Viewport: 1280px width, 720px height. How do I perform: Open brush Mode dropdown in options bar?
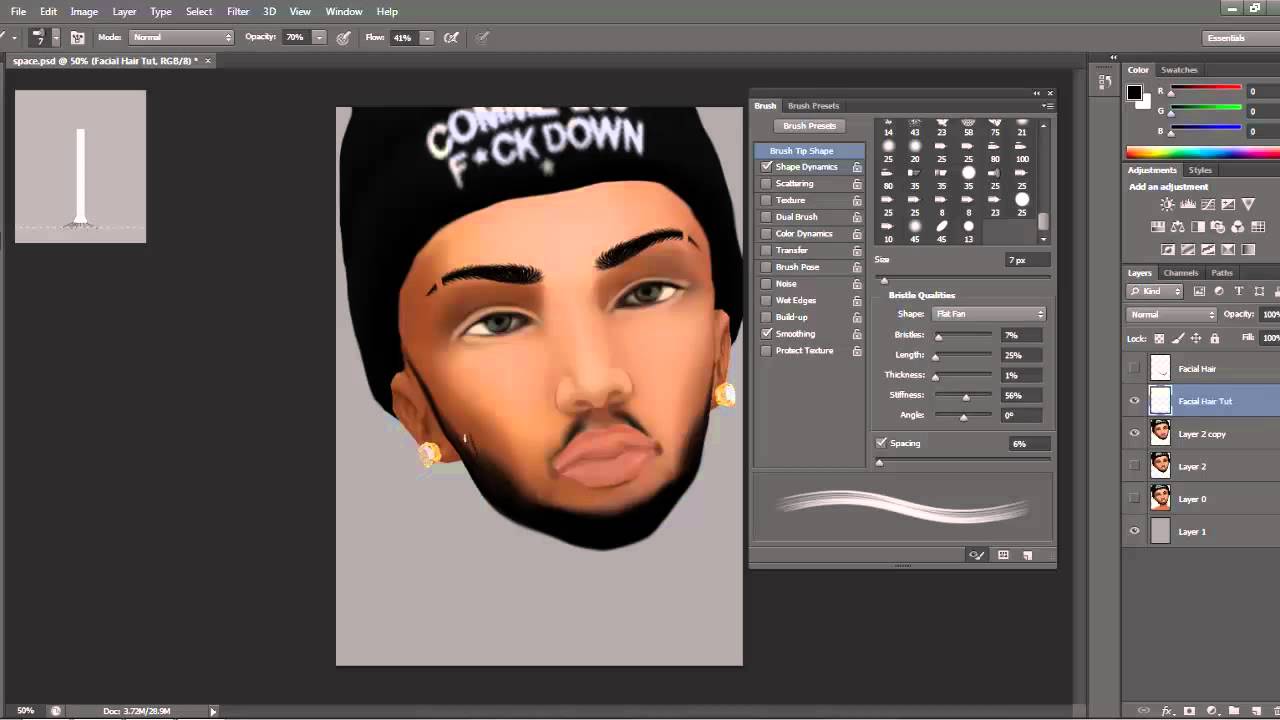181,37
